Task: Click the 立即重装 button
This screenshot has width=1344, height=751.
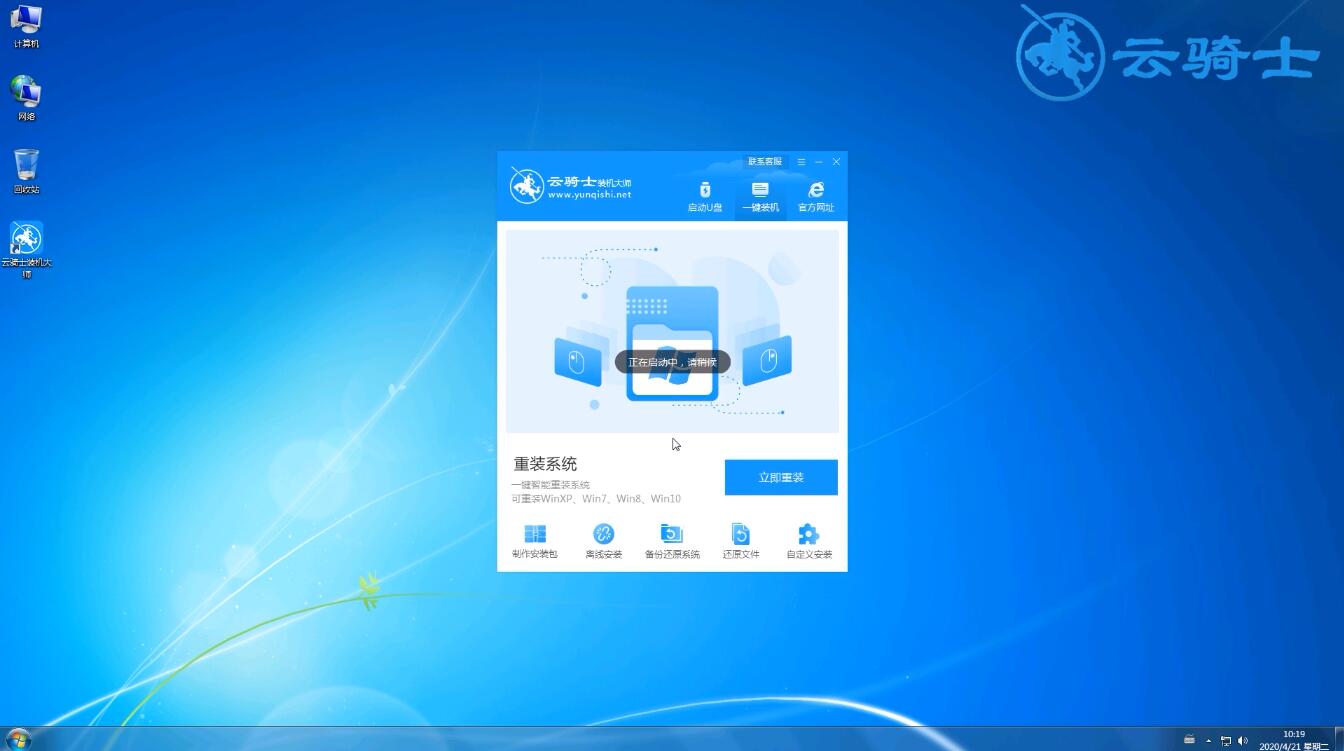Action: 781,477
